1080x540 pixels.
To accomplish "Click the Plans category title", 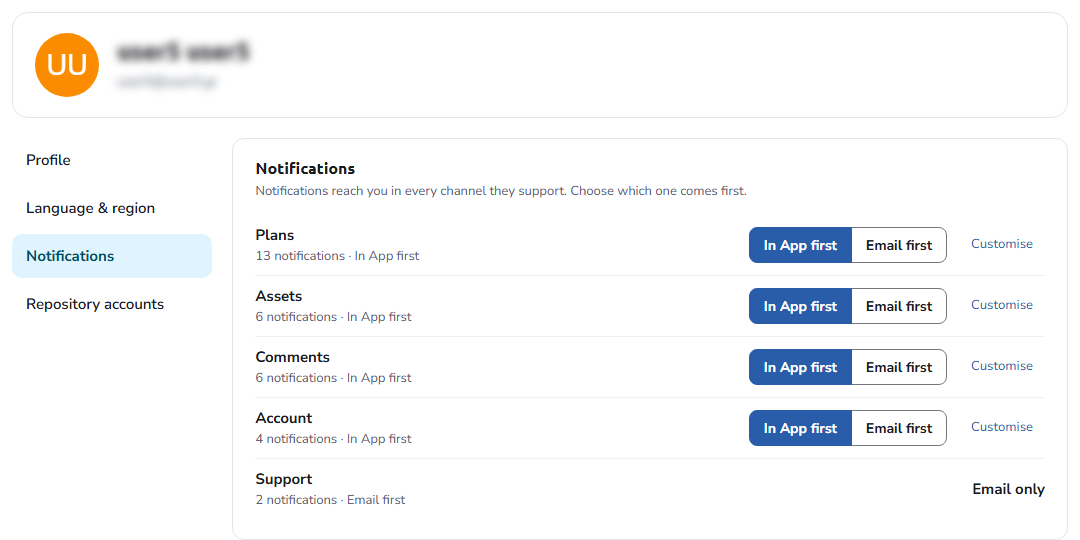I will (x=275, y=236).
